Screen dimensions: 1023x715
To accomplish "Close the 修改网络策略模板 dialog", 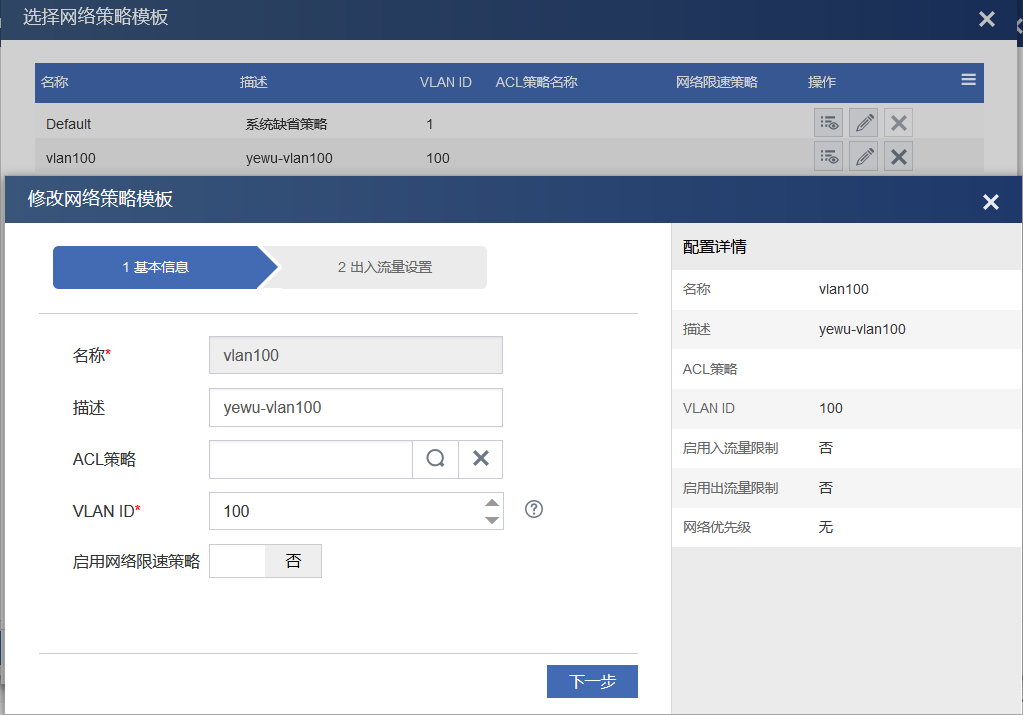I will click(x=990, y=202).
